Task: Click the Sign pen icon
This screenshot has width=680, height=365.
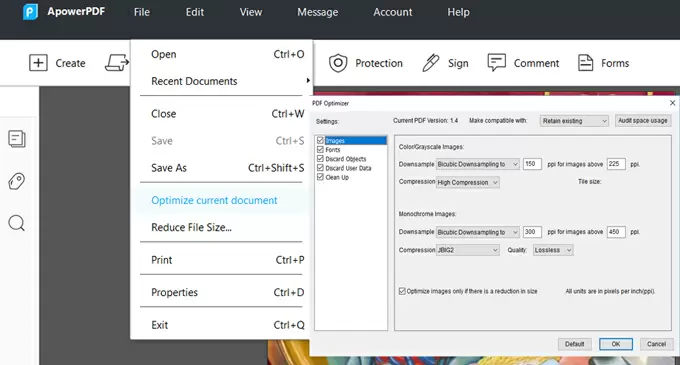Action: pyautogui.click(x=431, y=63)
